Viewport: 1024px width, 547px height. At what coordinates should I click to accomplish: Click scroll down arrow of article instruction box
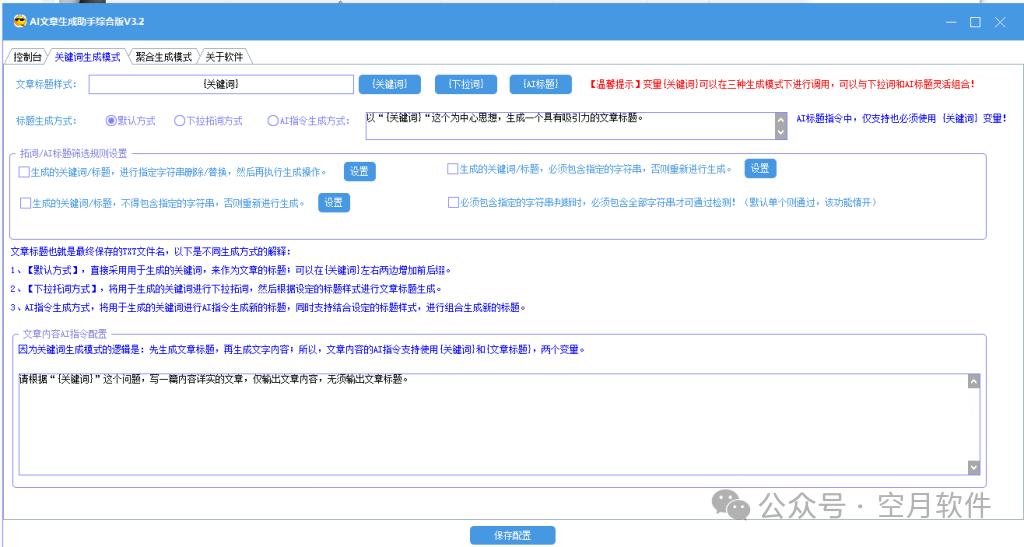[x=974, y=467]
